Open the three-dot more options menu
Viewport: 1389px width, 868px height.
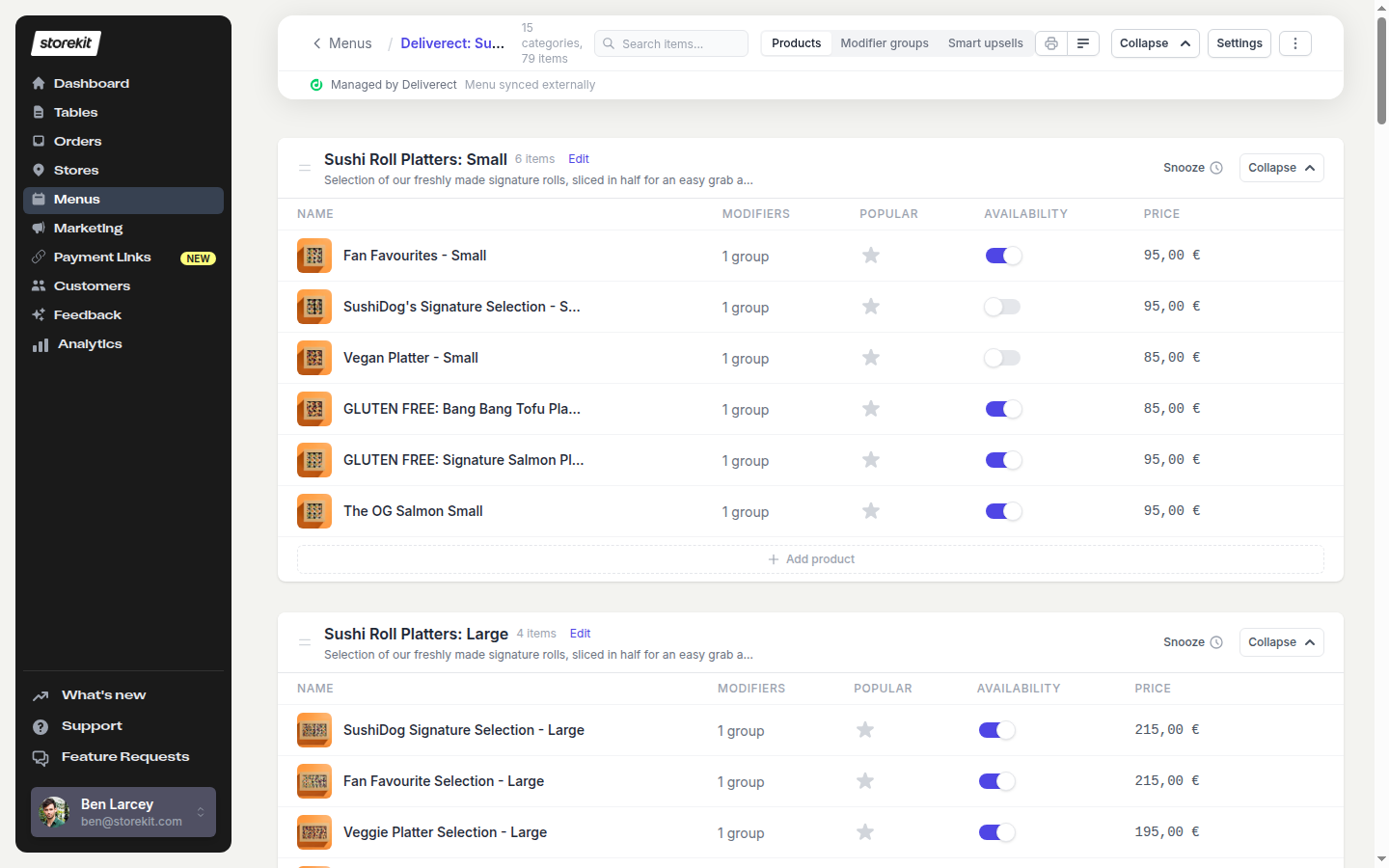point(1295,43)
